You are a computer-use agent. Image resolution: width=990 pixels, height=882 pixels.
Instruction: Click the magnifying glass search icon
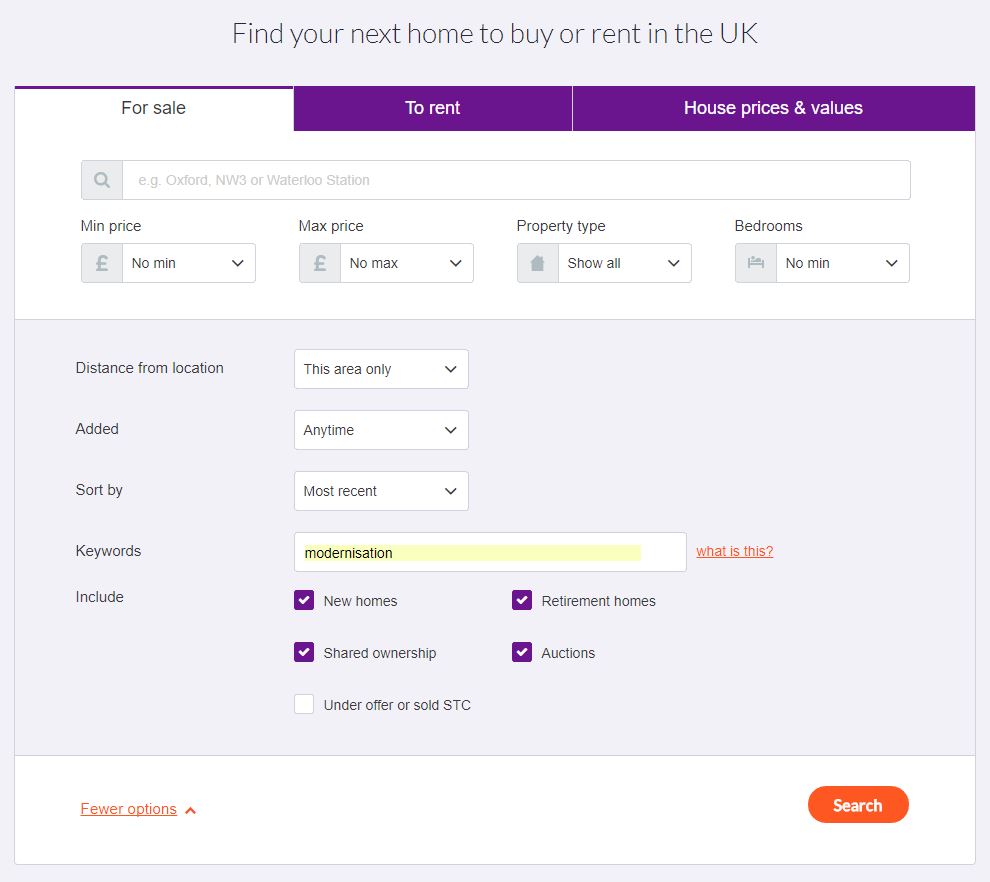click(102, 180)
